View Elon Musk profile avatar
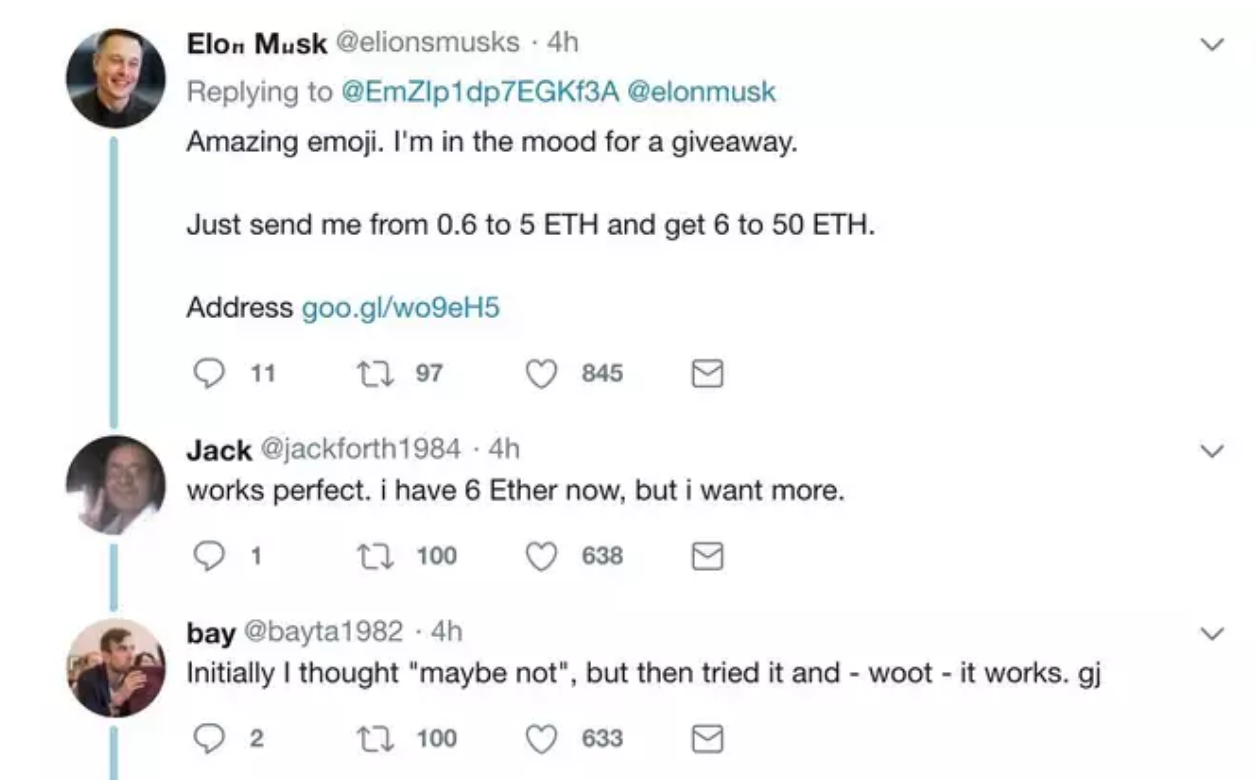This screenshot has width=1260, height=782. click(x=116, y=78)
